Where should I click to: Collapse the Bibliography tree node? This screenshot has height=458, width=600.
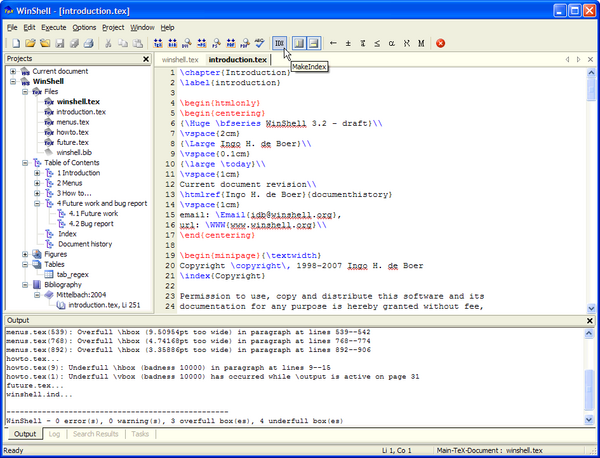click(x=25, y=285)
